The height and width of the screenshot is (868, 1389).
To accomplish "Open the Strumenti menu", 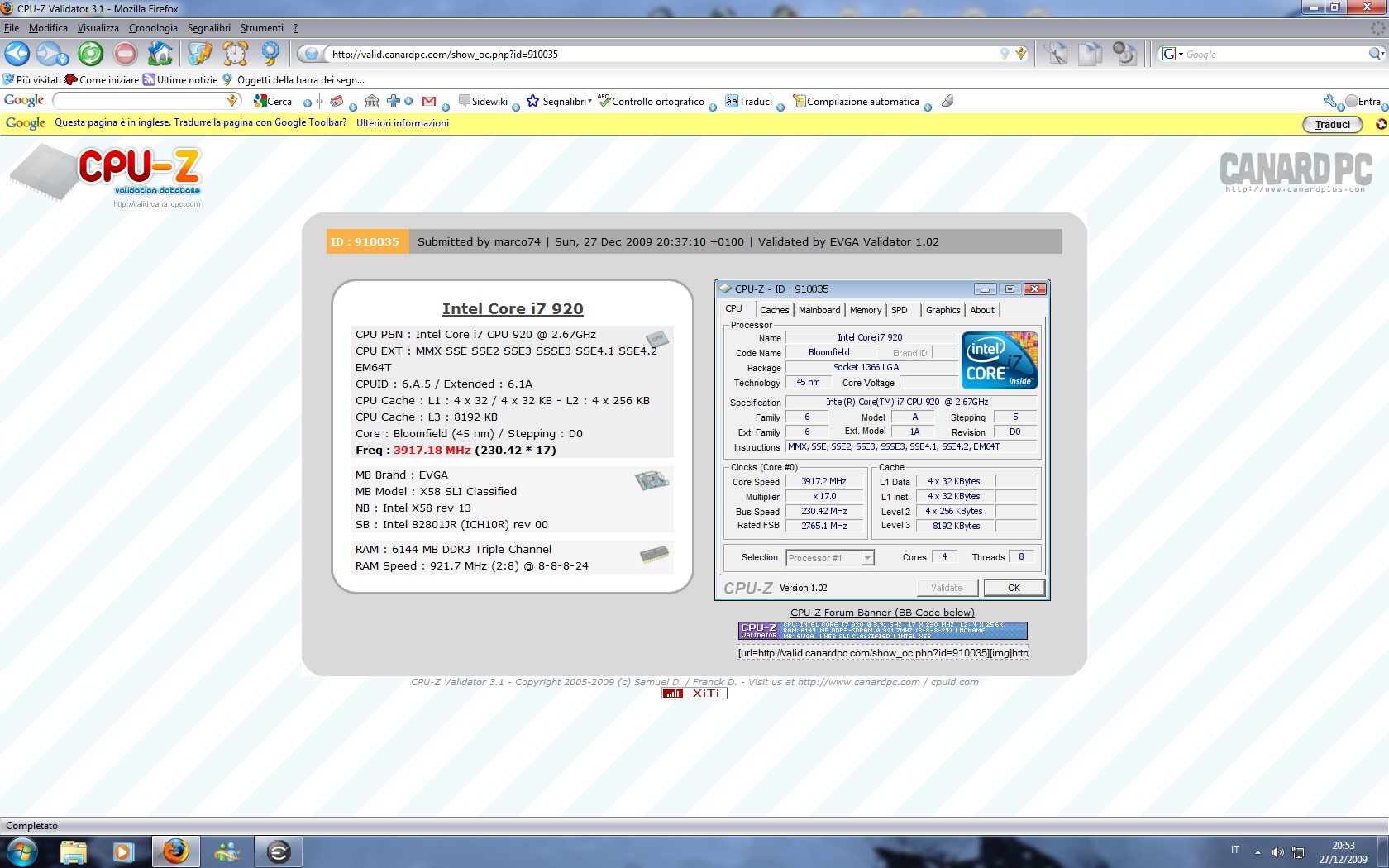I will [x=261, y=28].
